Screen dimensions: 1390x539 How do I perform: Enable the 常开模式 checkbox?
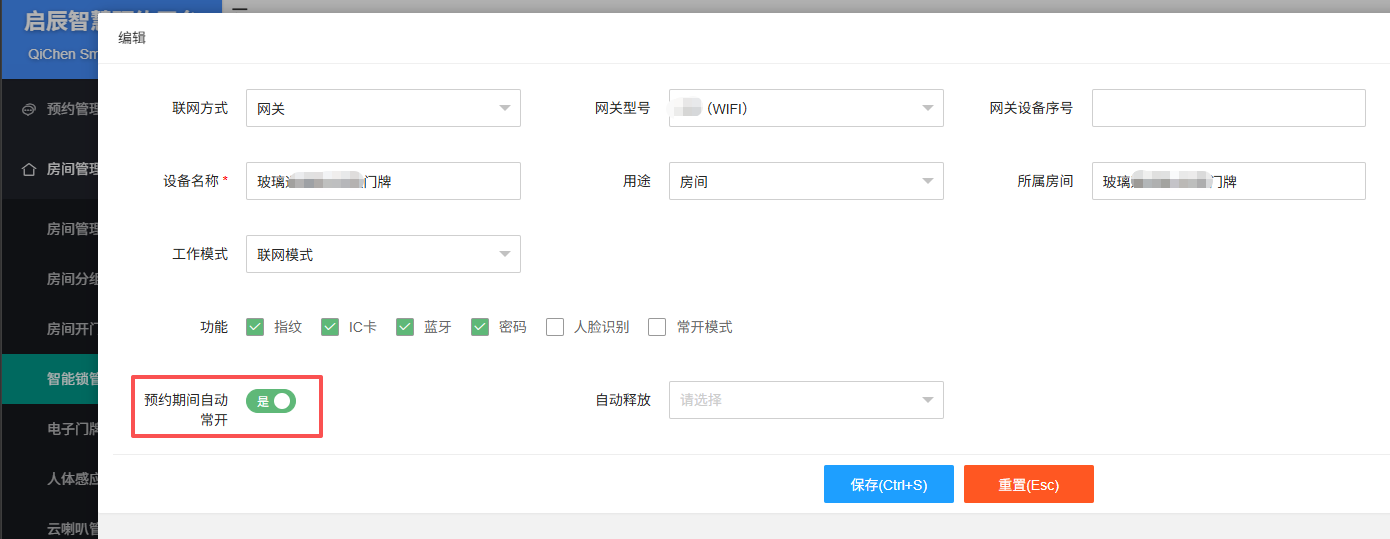(657, 327)
